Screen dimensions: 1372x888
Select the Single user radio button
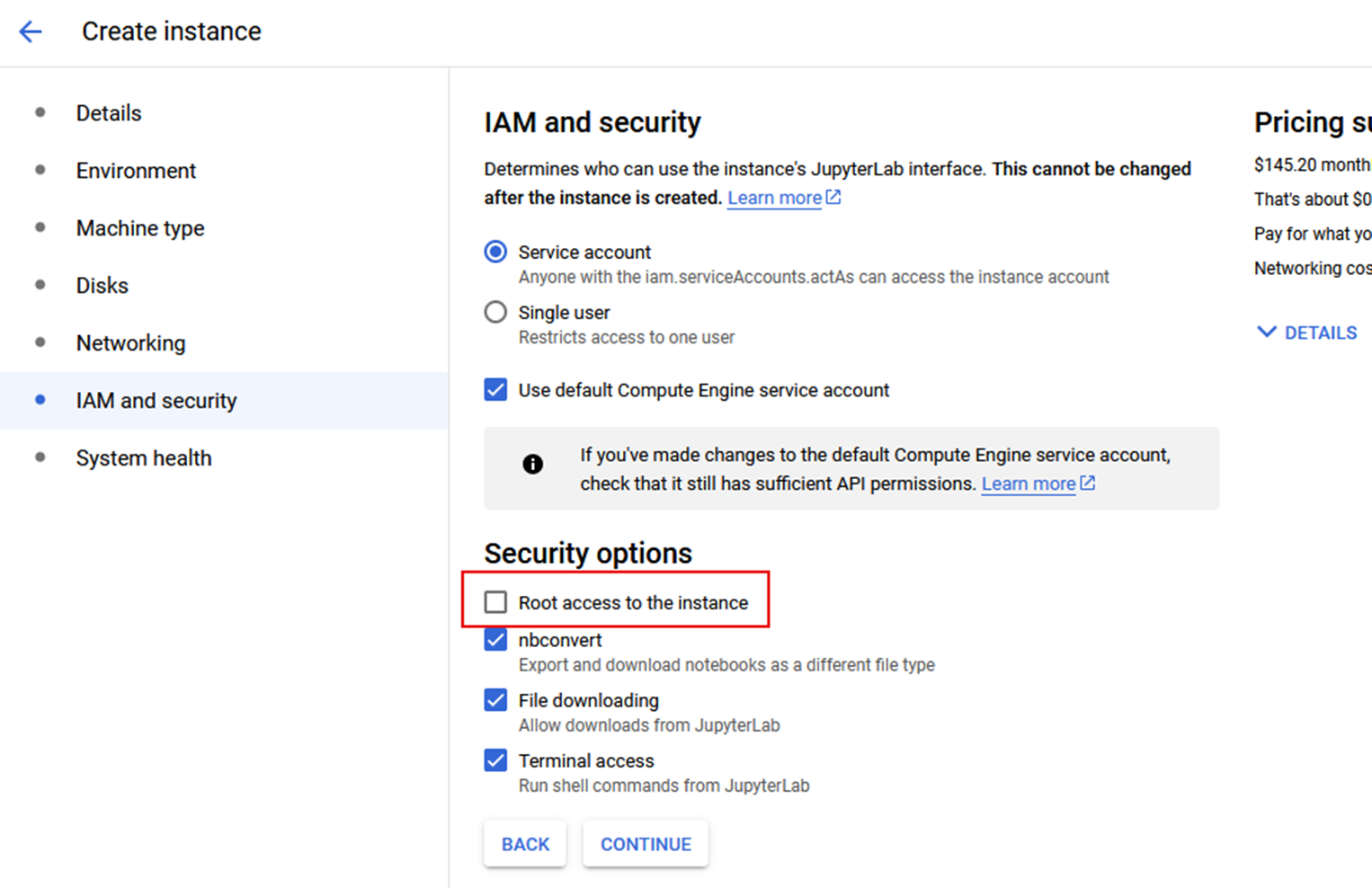(495, 312)
